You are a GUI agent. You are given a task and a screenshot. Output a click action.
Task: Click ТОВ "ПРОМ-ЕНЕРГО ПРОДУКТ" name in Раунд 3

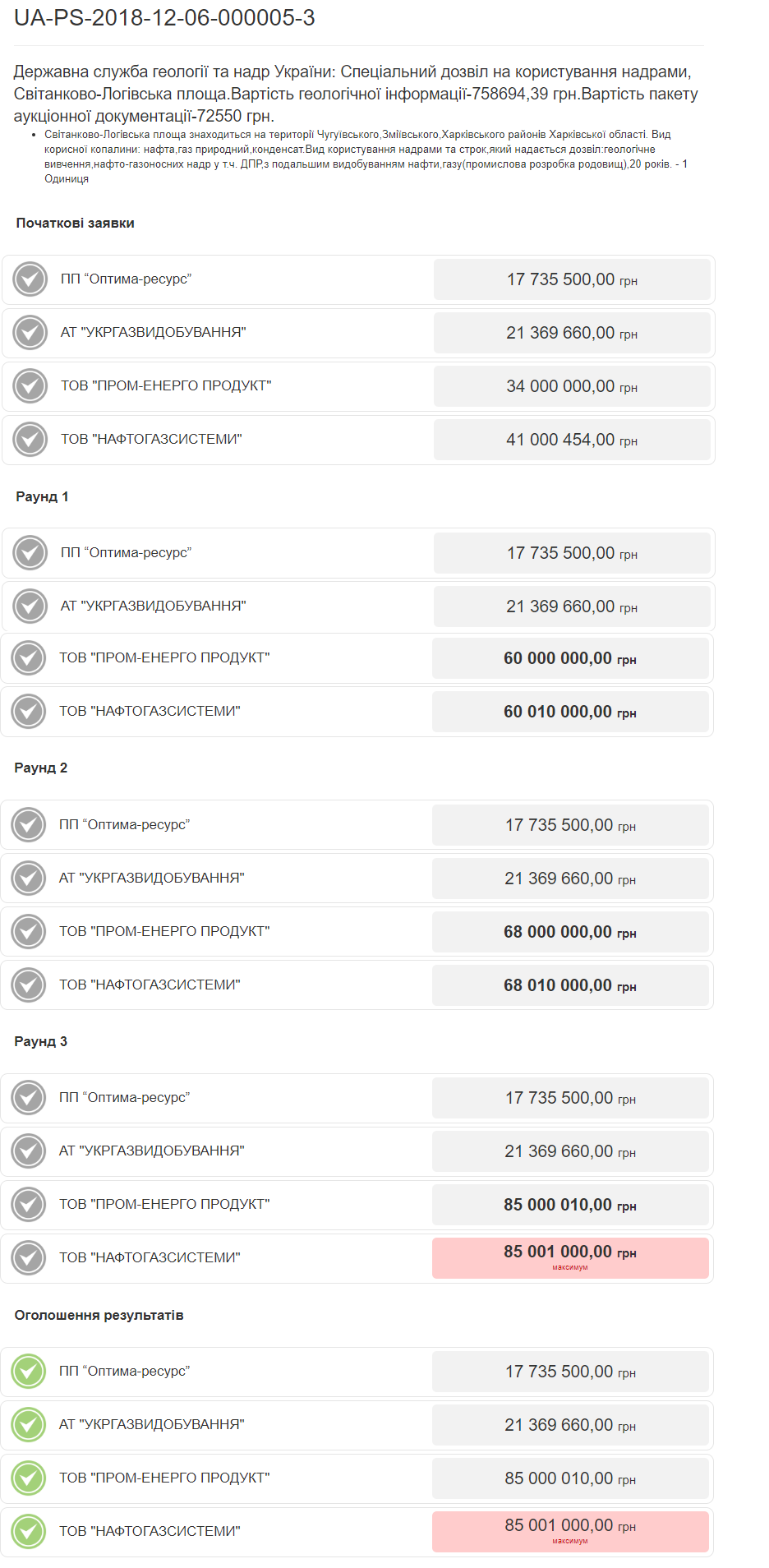(164, 1205)
